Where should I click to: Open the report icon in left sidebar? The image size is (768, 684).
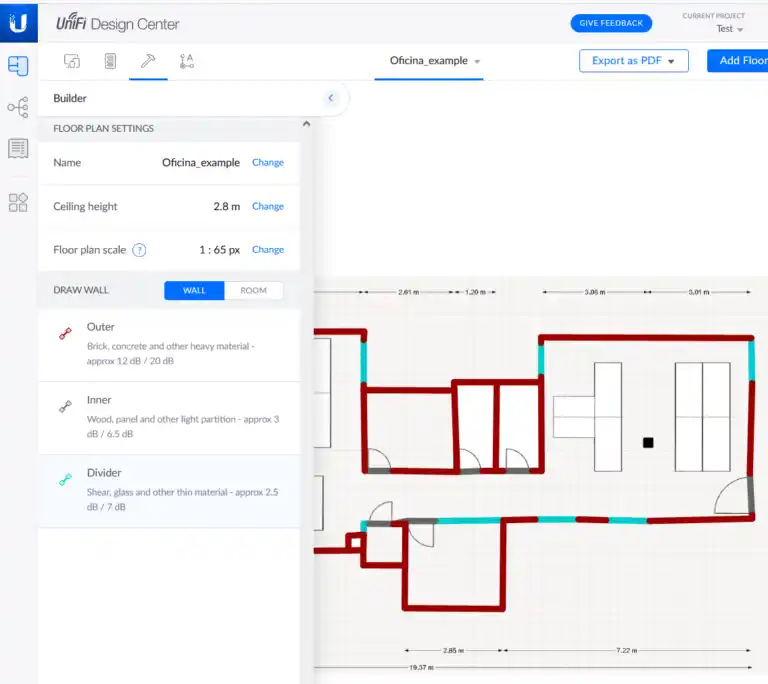[18, 149]
